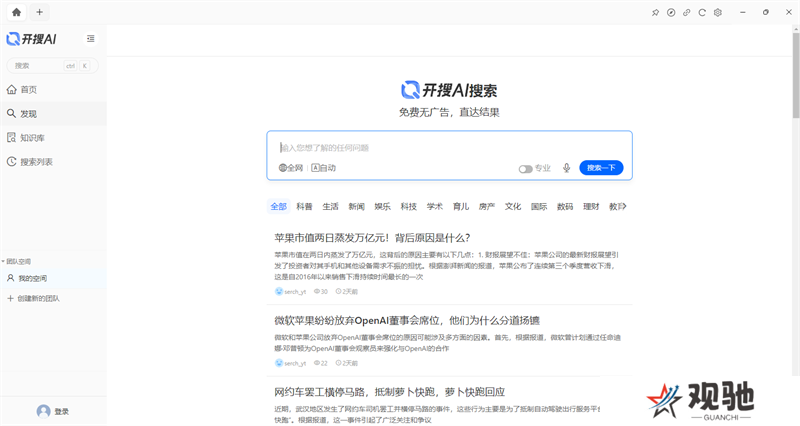Image resolution: width=800 pixels, height=426 pixels.
Task: Select the 文化 category tab
Action: tap(513, 206)
